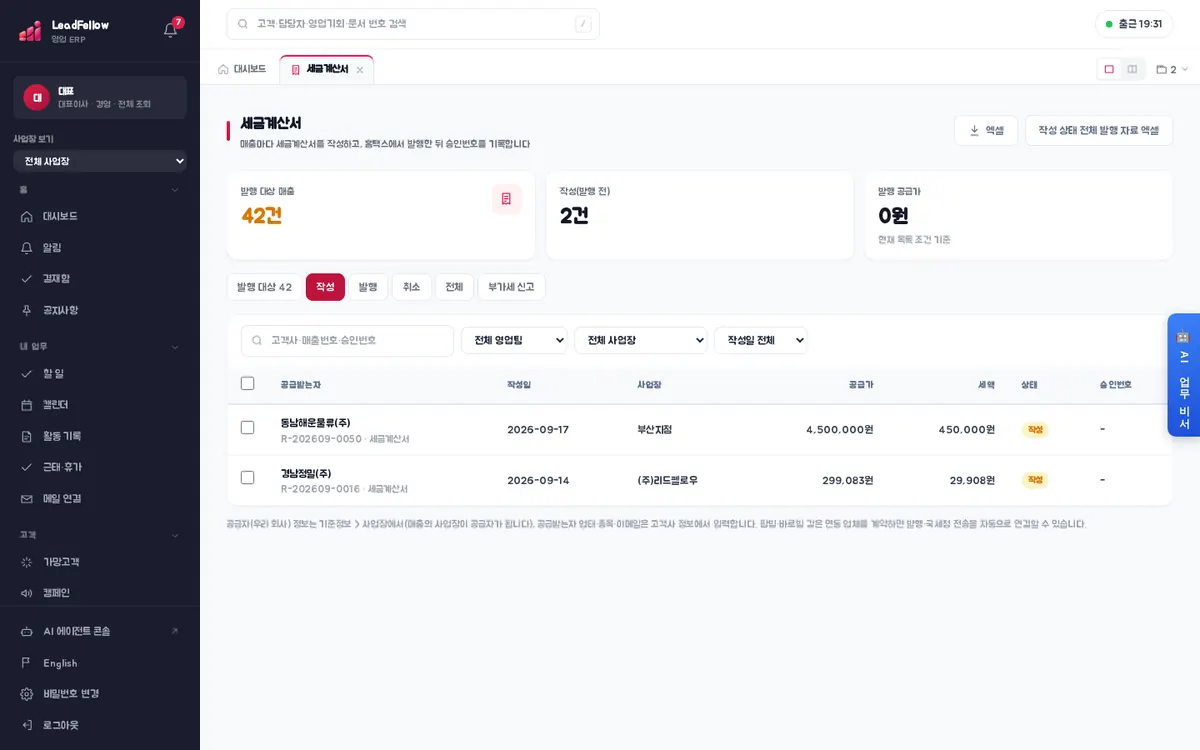Open the 전체 사업장 dropdown in sidebar
Screen dimensions: 1200x750
point(100,161)
